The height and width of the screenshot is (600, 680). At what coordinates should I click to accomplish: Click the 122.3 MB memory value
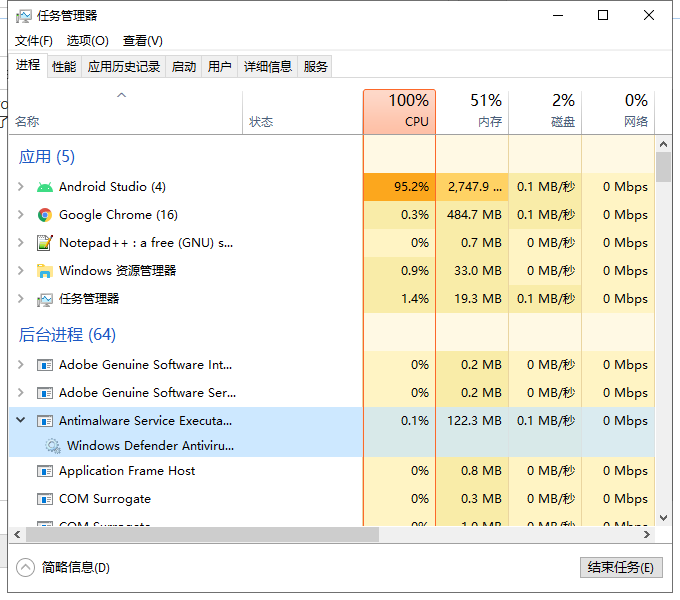[x=474, y=421]
